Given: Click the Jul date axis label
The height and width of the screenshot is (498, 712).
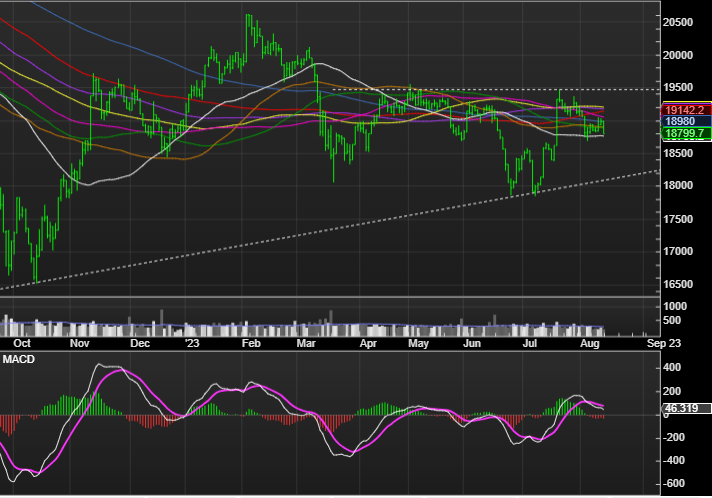Looking at the screenshot, I should pyautogui.click(x=529, y=343).
